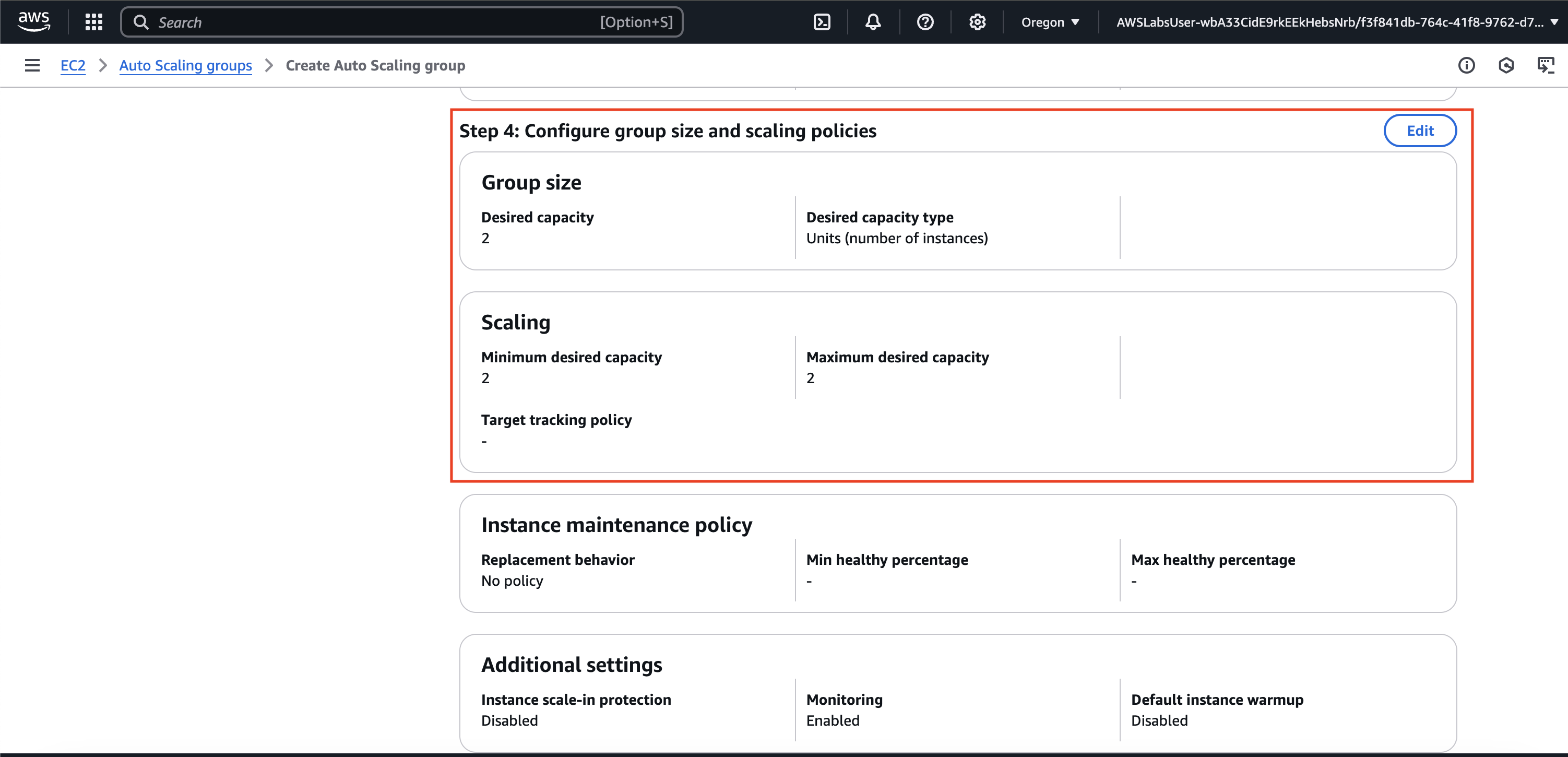Click the magnifier icon in search

click(141, 22)
